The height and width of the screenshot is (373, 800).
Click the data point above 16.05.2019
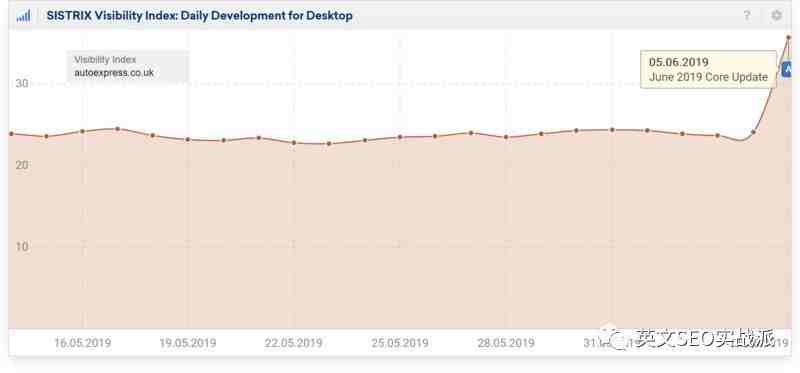click(82, 131)
